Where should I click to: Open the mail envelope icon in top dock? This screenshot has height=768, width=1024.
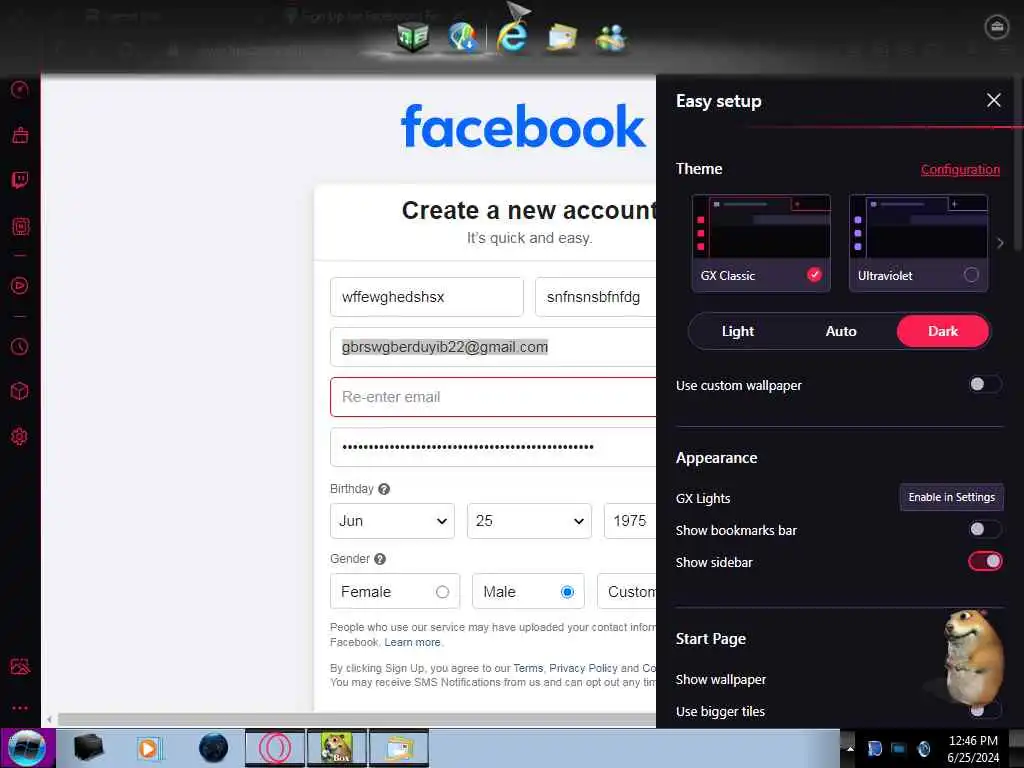click(x=562, y=37)
